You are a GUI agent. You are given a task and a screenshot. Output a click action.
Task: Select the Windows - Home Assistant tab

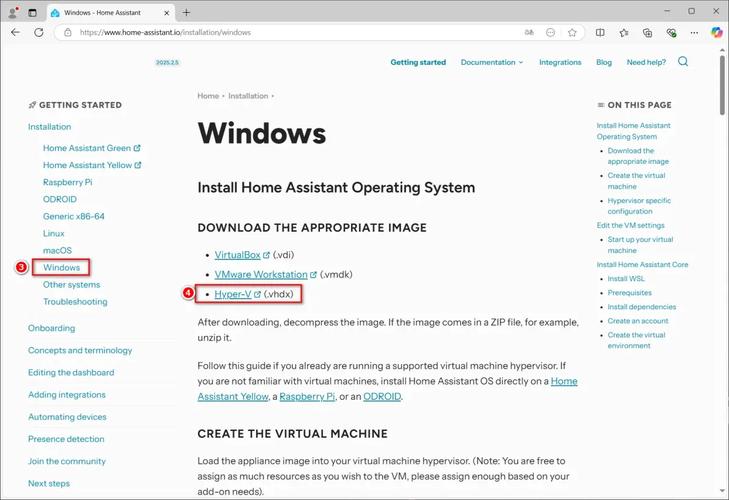(x=110, y=13)
